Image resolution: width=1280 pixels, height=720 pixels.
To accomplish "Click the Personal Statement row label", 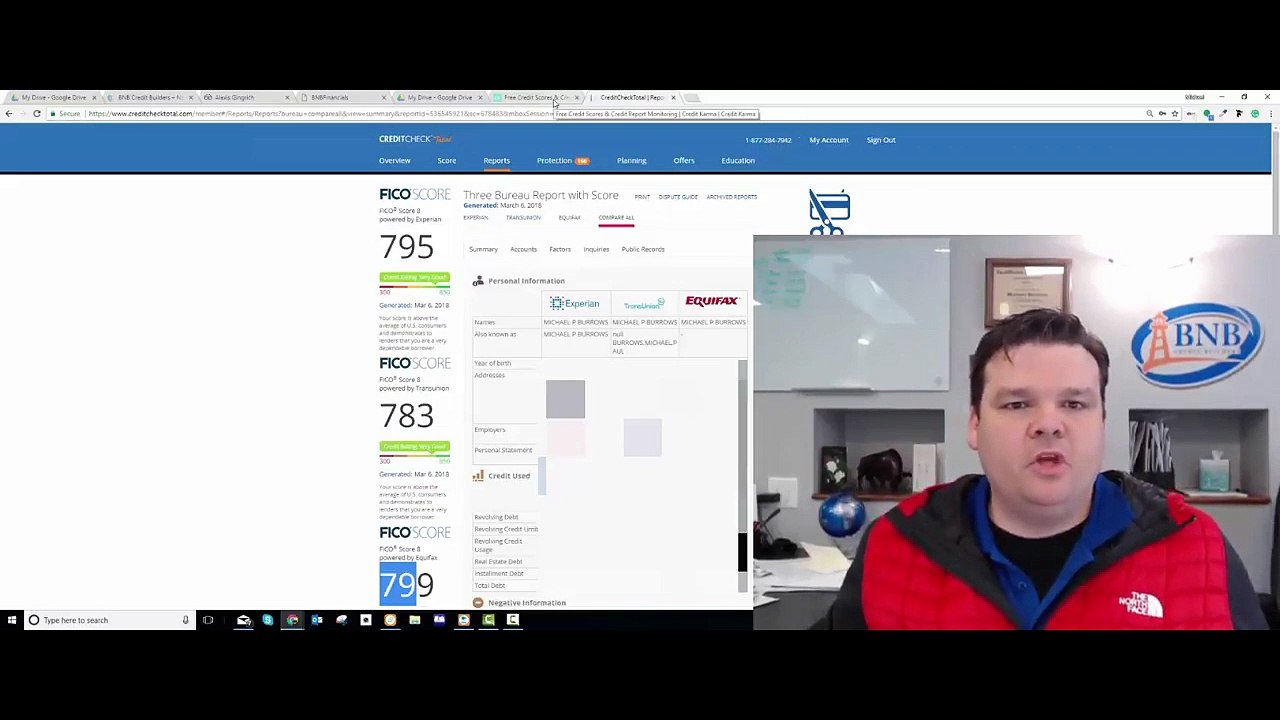I will click(x=503, y=450).
